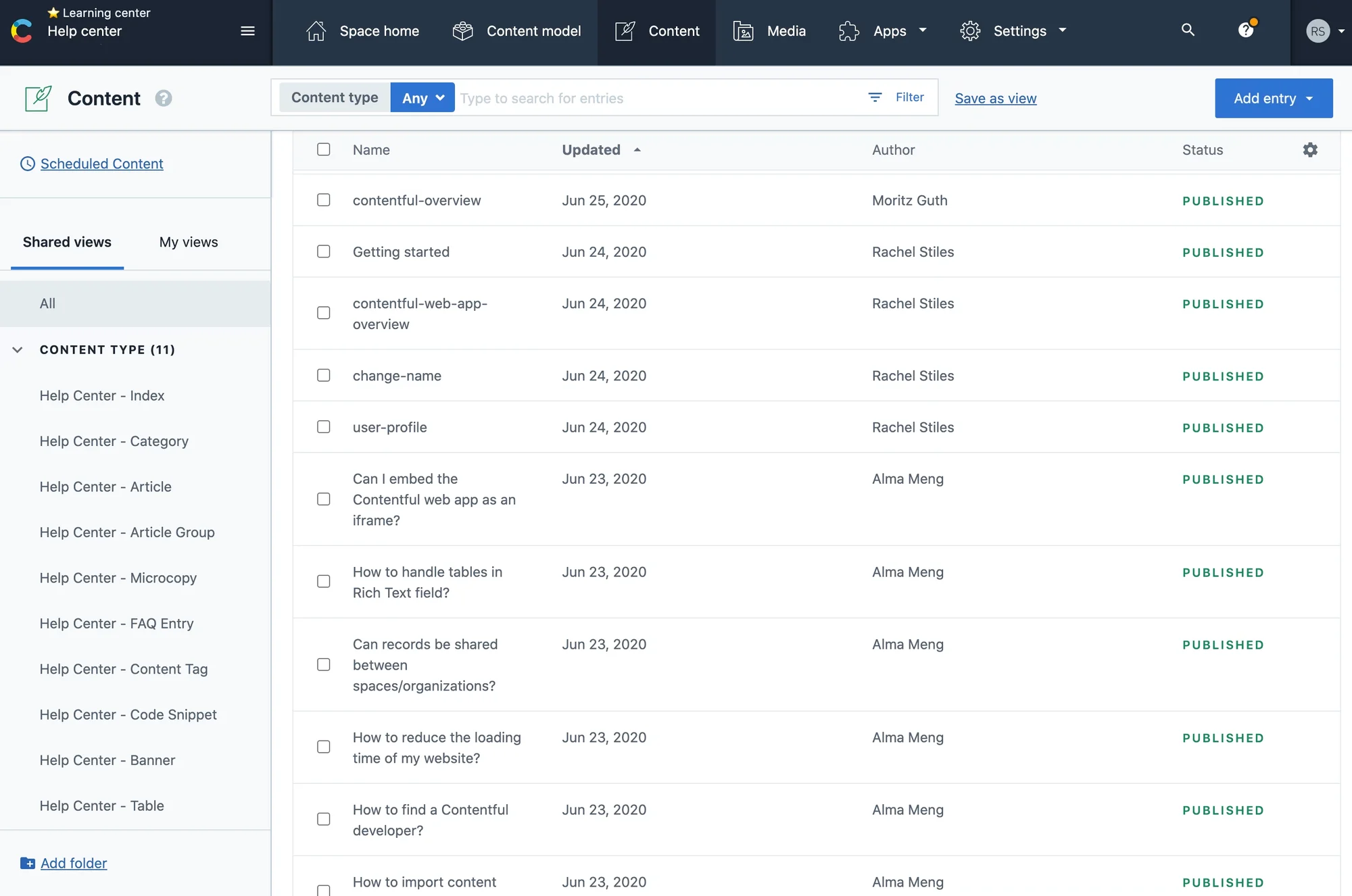Click the Space home house icon
Viewport: 1352px width, 896px height.
(316, 31)
